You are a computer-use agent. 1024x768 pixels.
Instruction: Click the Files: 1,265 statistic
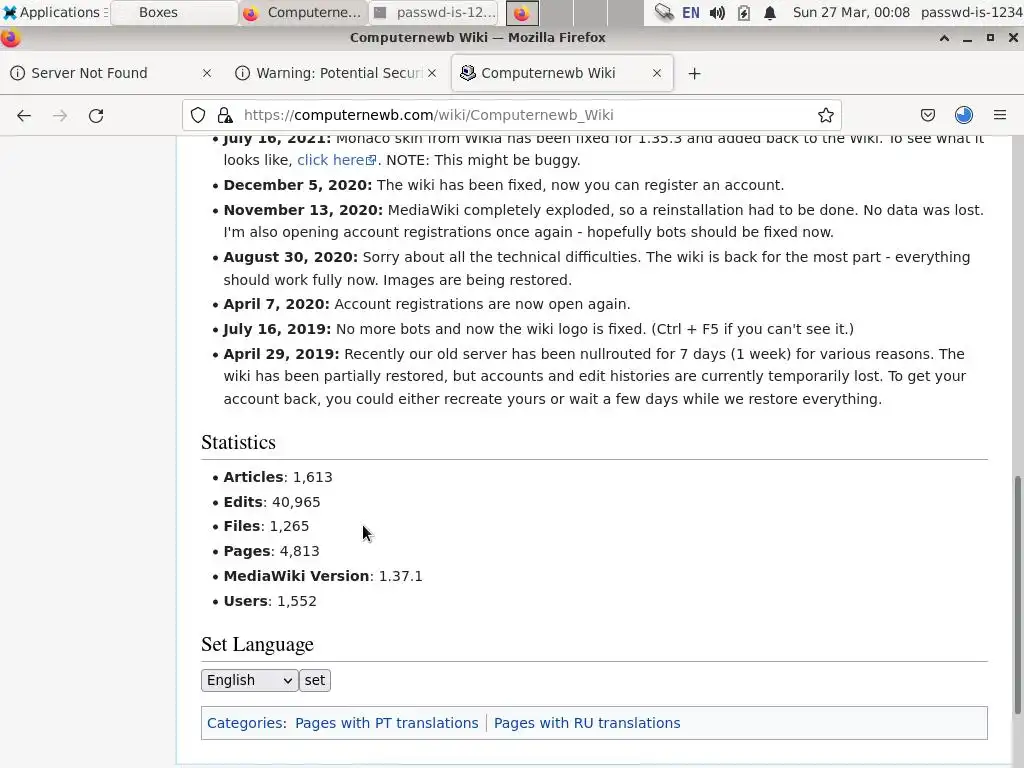266,526
